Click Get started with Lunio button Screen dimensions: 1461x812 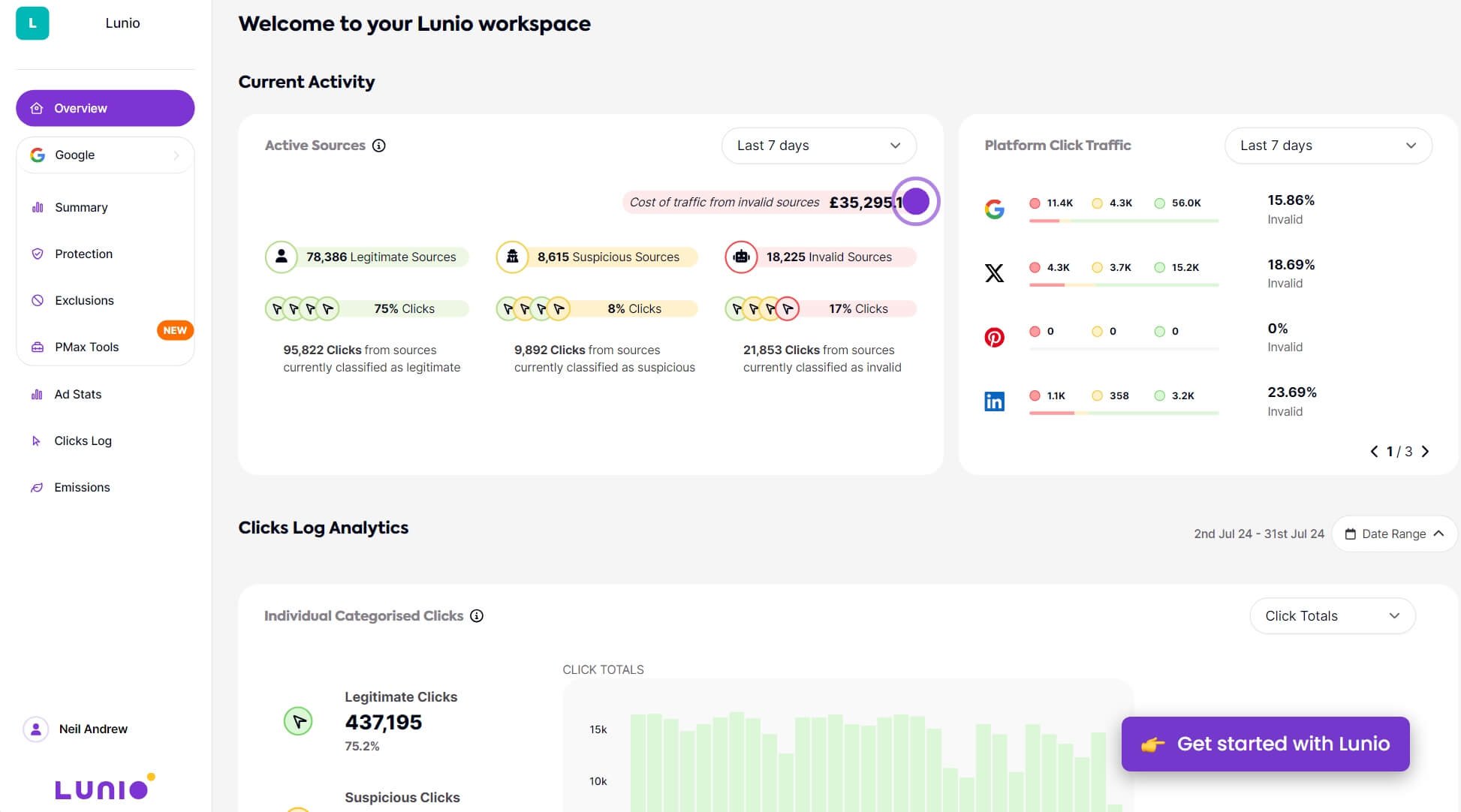1265,744
